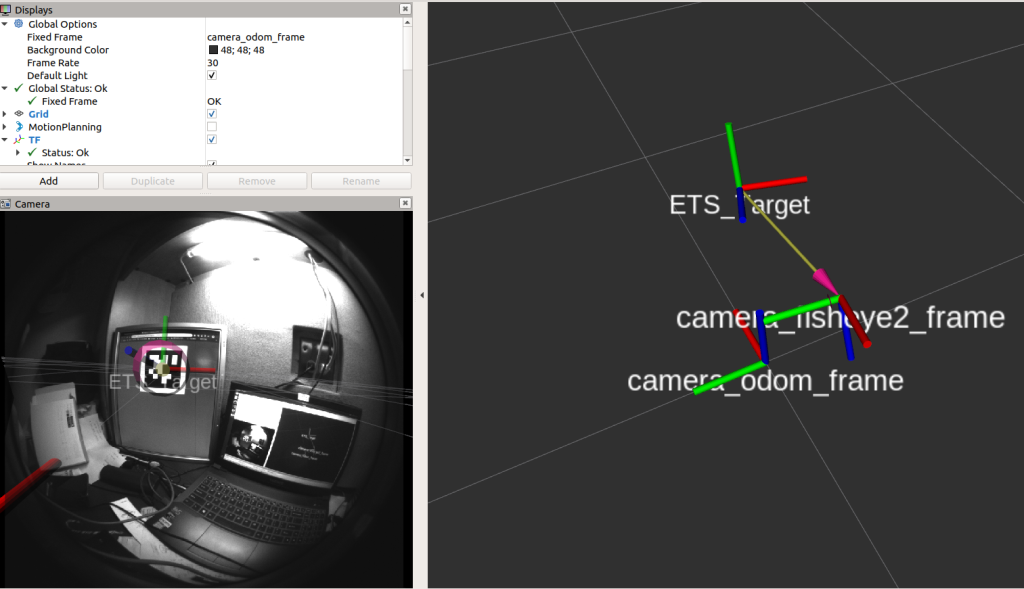Select the Grid display icon
The image size is (1024, 589).
(x=19, y=114)
